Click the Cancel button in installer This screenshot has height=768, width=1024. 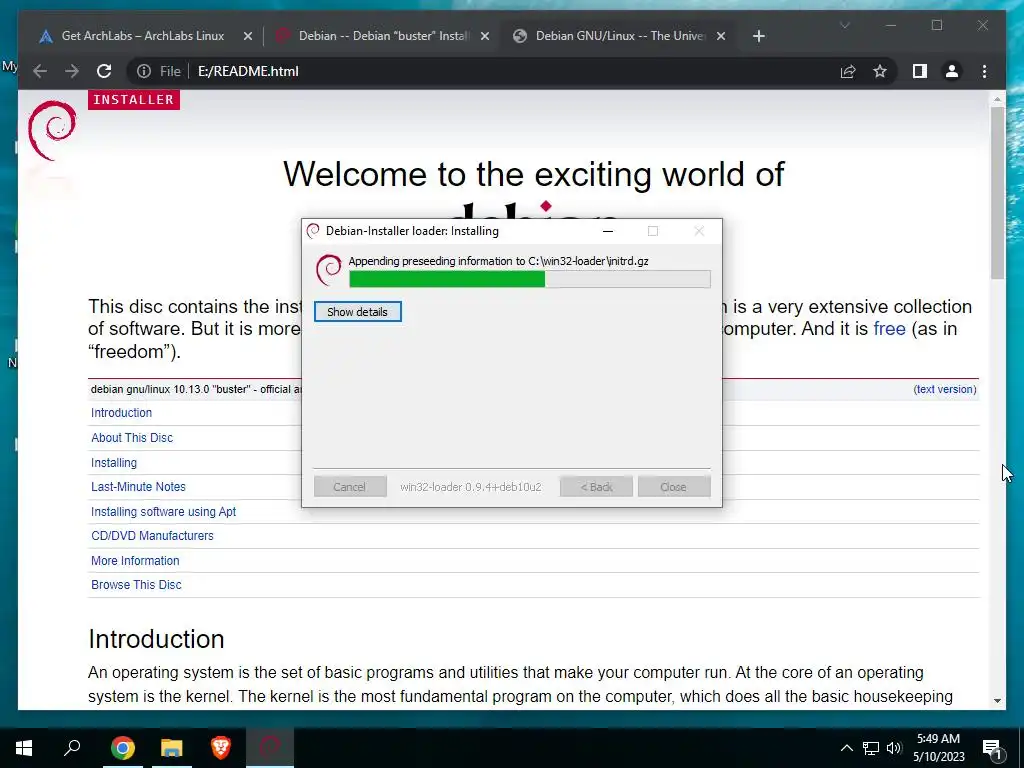coord(349,487)
